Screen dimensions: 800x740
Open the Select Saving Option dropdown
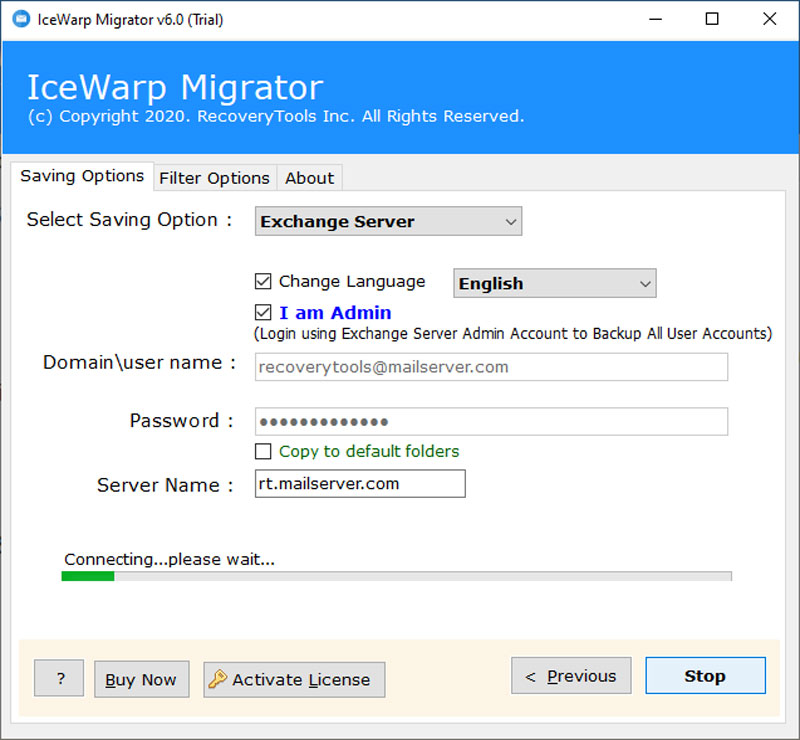coord(388,221)
